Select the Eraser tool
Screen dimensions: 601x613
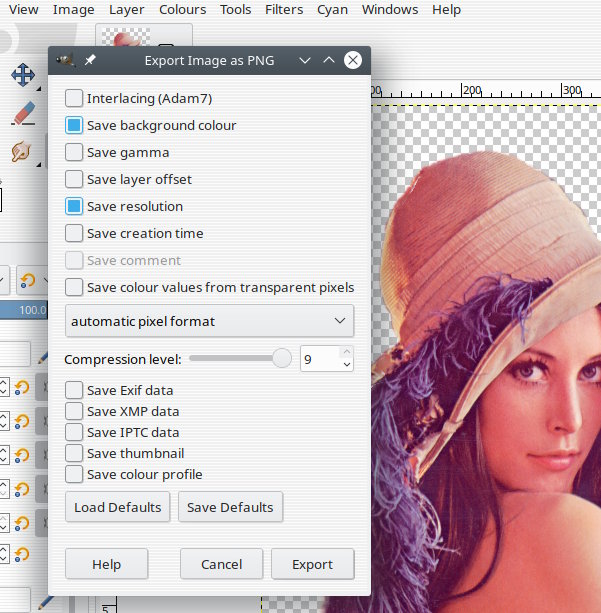pos(23,113)
